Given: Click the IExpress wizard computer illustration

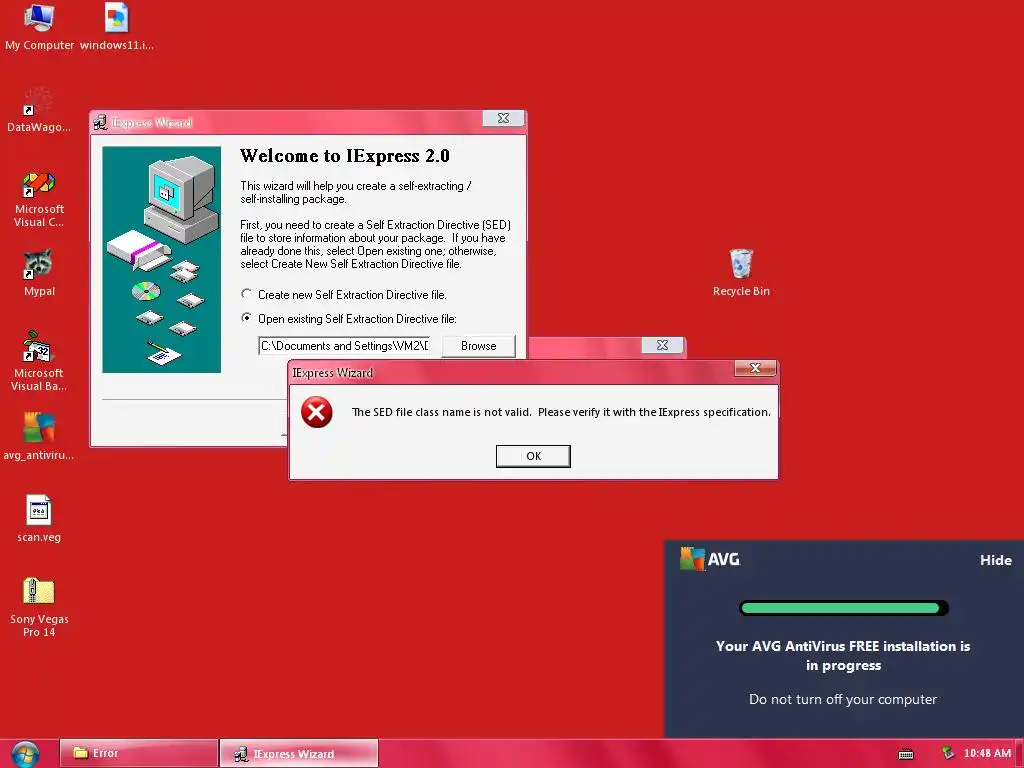Looking at the screenshot, I should pyautogui.click(x=161, y=259).
